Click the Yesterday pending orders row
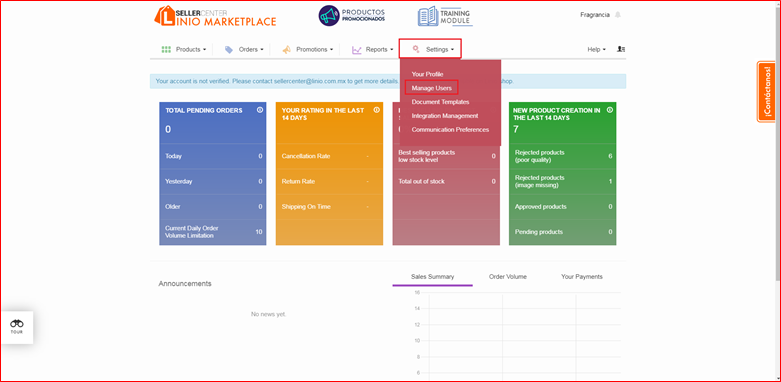This screenshot has width=781, height=382. 213,181
